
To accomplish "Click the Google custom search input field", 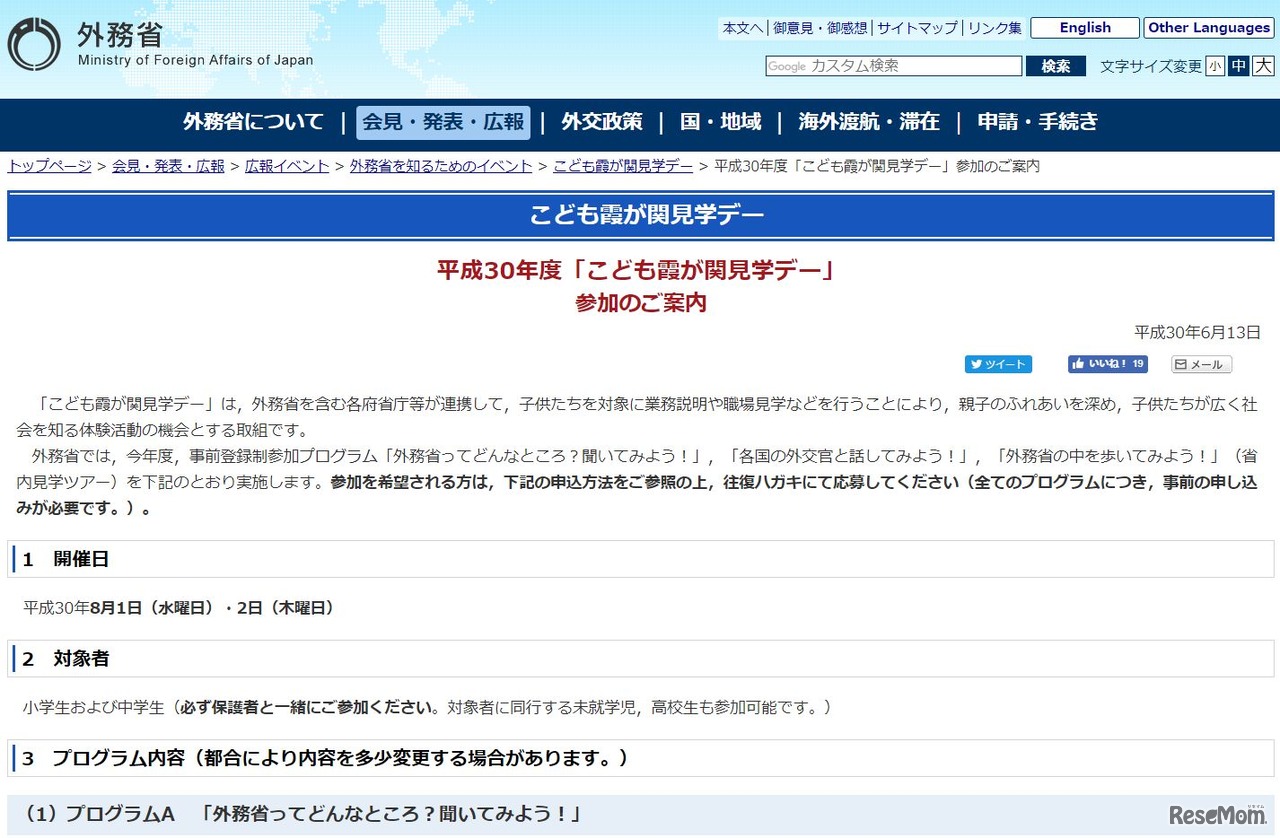I will [893, 66].
